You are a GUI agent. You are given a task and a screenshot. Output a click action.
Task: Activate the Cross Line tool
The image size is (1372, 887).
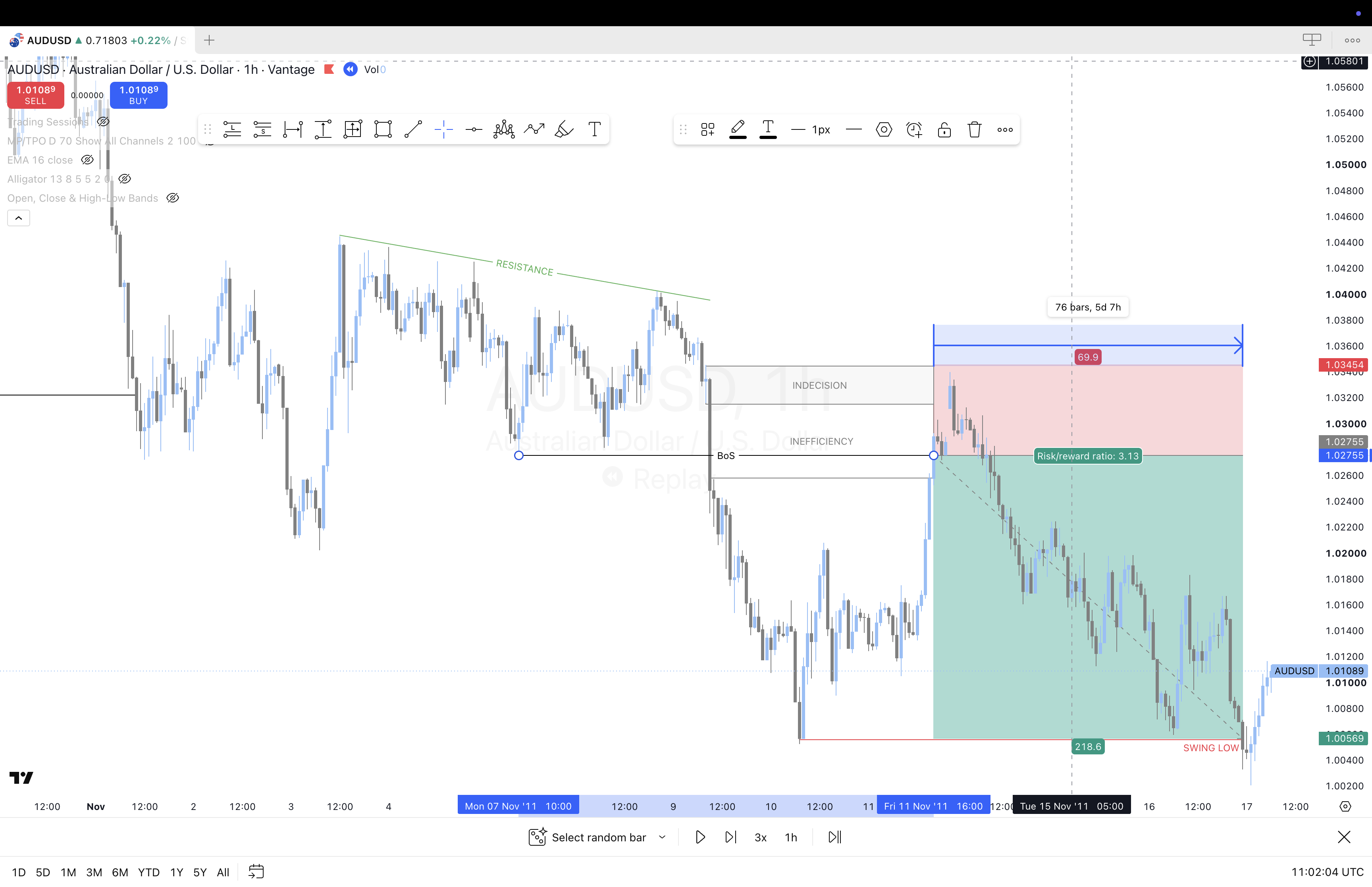(x=443, y=129)
